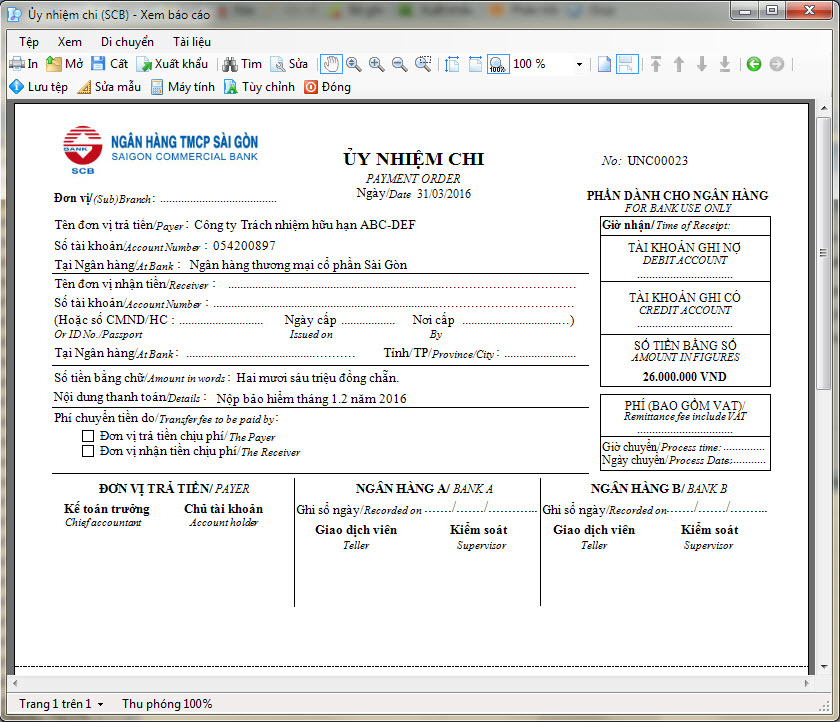Switch to single page view
This screenshot has width=840, height=722.
tap(604, 64)
